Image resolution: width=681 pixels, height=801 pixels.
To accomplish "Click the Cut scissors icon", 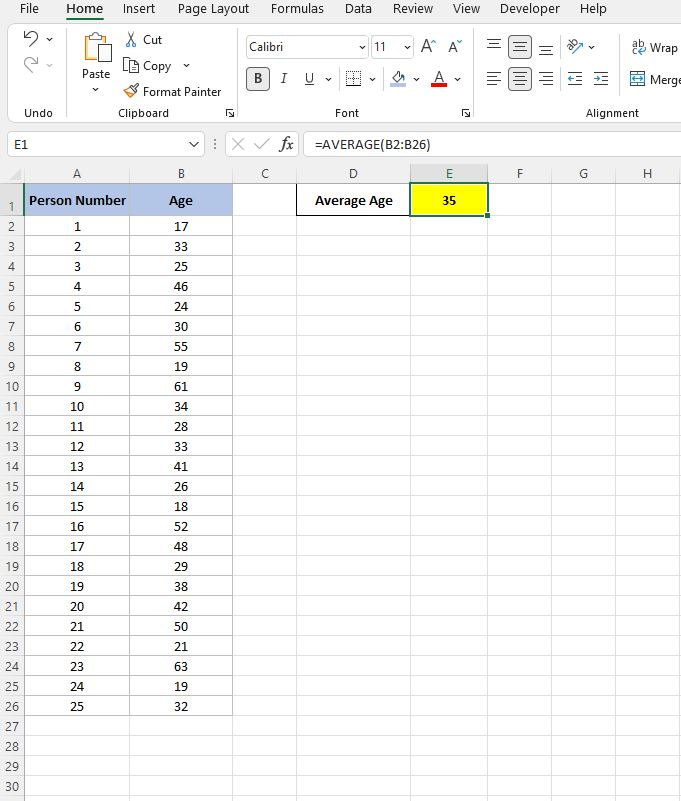I will pyautogui.click(x=131, y=39).
